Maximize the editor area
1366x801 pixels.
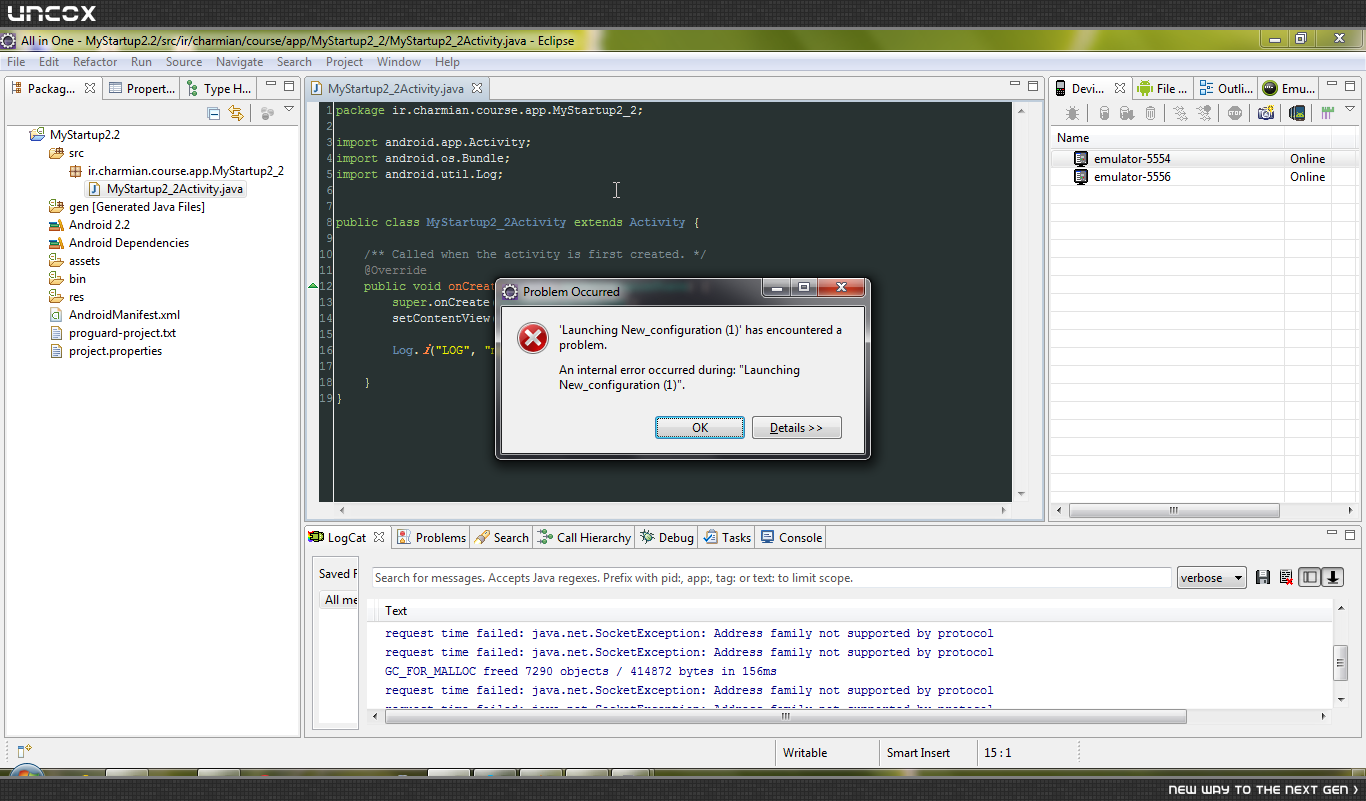[x=1033, y=85]
